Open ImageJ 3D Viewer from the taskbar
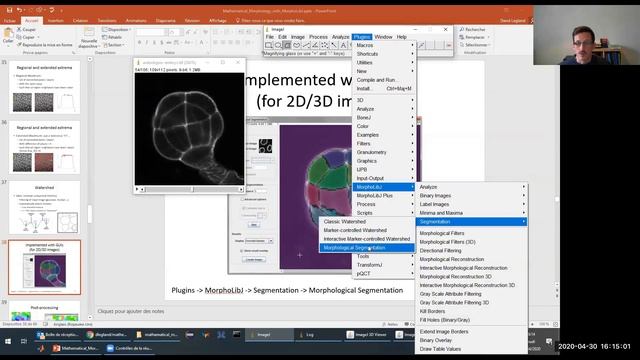 tap(367, 335)
